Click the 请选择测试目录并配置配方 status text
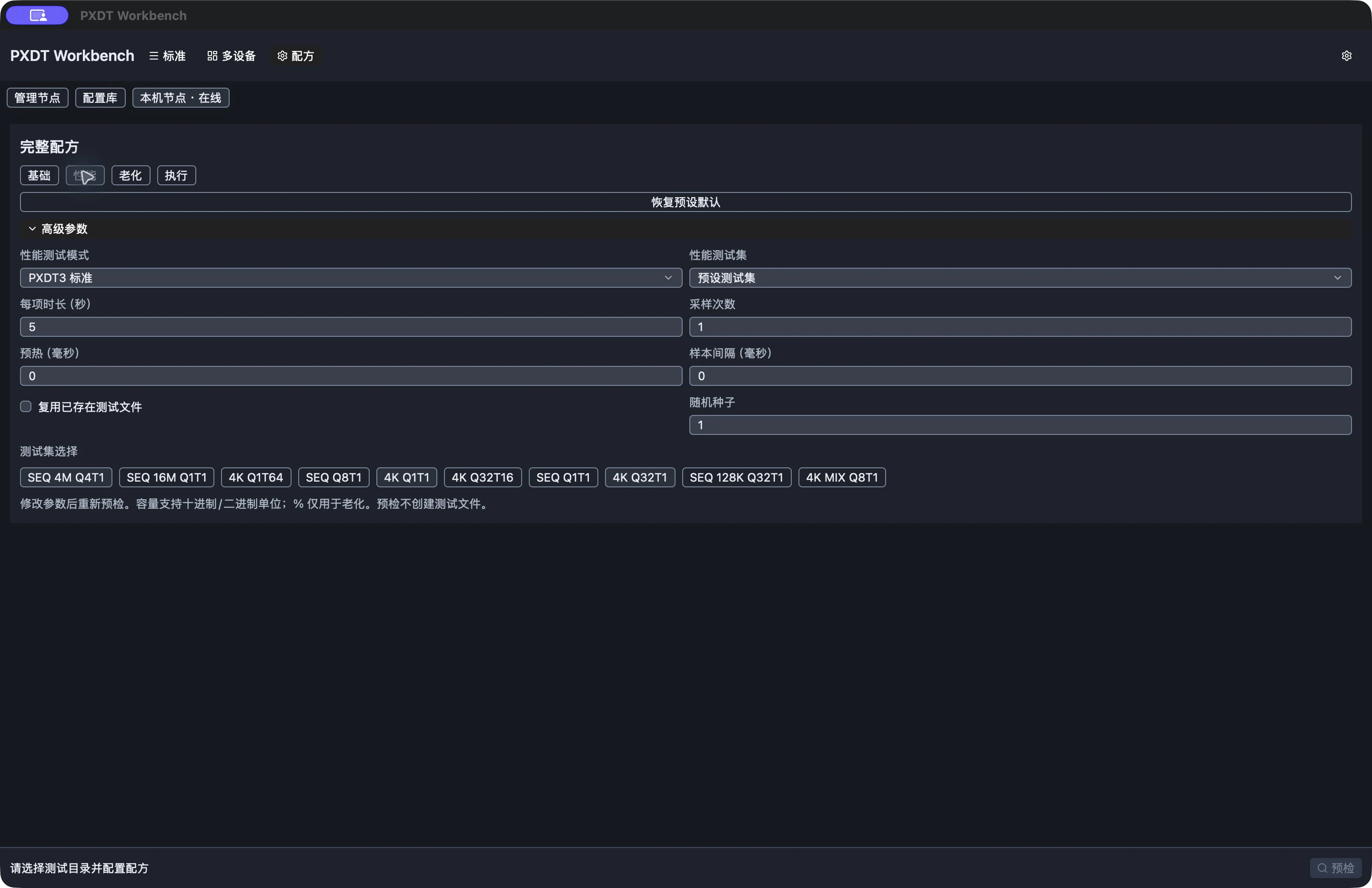Image resolution: width=1372 pixels, height=888 pixels. tap(80, 868)
